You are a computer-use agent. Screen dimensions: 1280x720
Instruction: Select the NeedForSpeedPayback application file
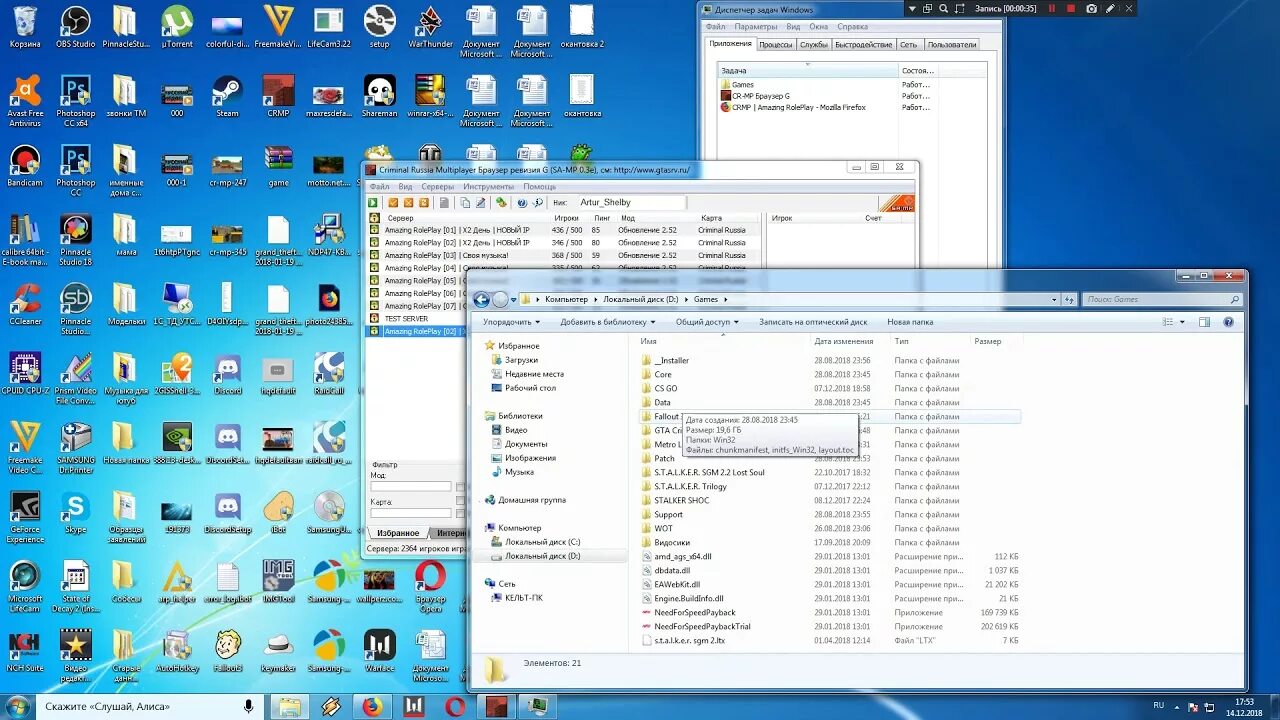point(694,612)
